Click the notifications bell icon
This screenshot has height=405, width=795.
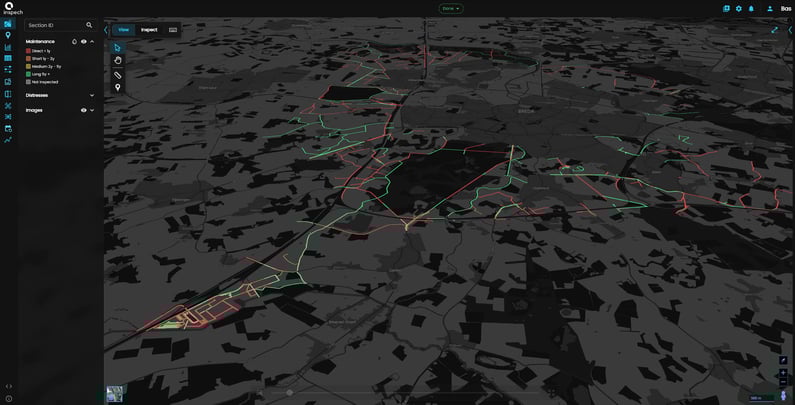click(751, 8)
